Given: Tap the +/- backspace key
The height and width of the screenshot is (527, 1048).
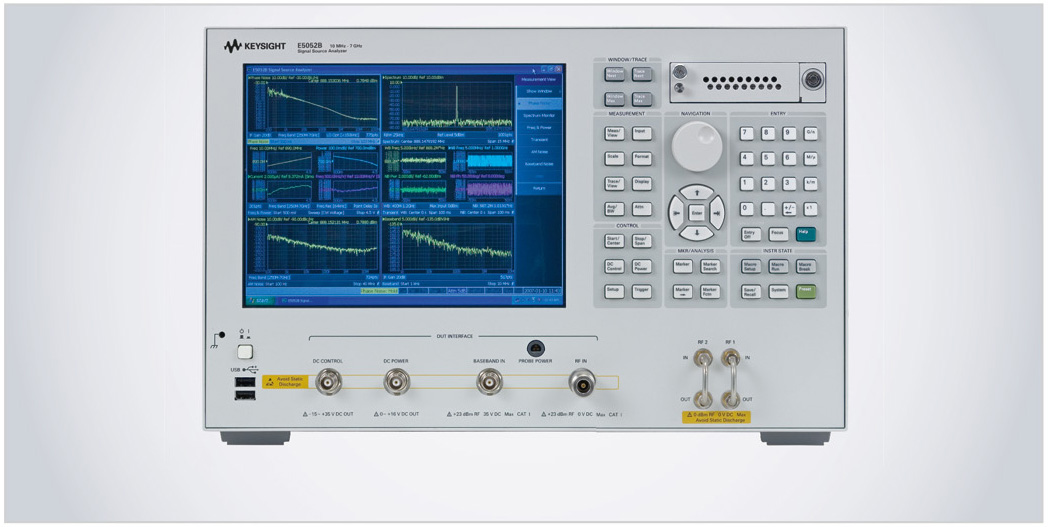Looking at the screenshot, I should point(789,209).
